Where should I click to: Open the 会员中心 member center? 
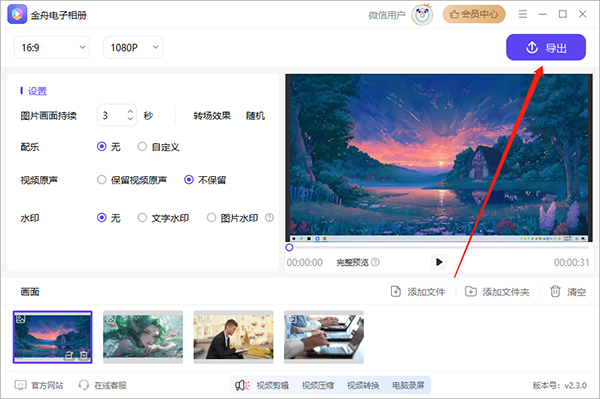coord(474,14)
